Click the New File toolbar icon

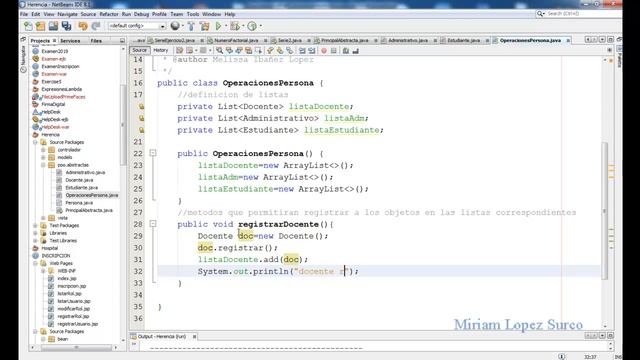click(x=28, y=26)
